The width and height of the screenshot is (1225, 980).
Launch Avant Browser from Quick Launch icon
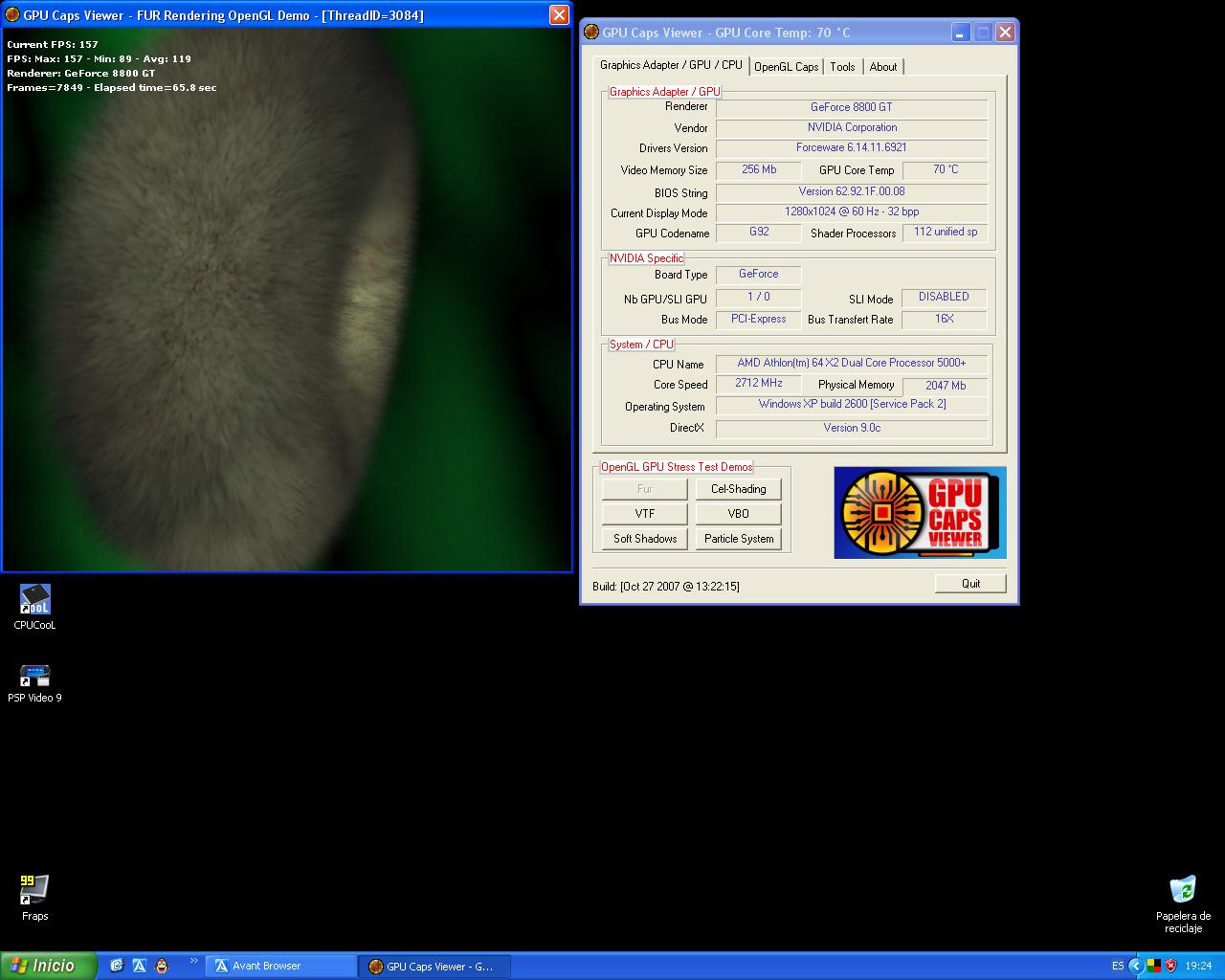140,966
